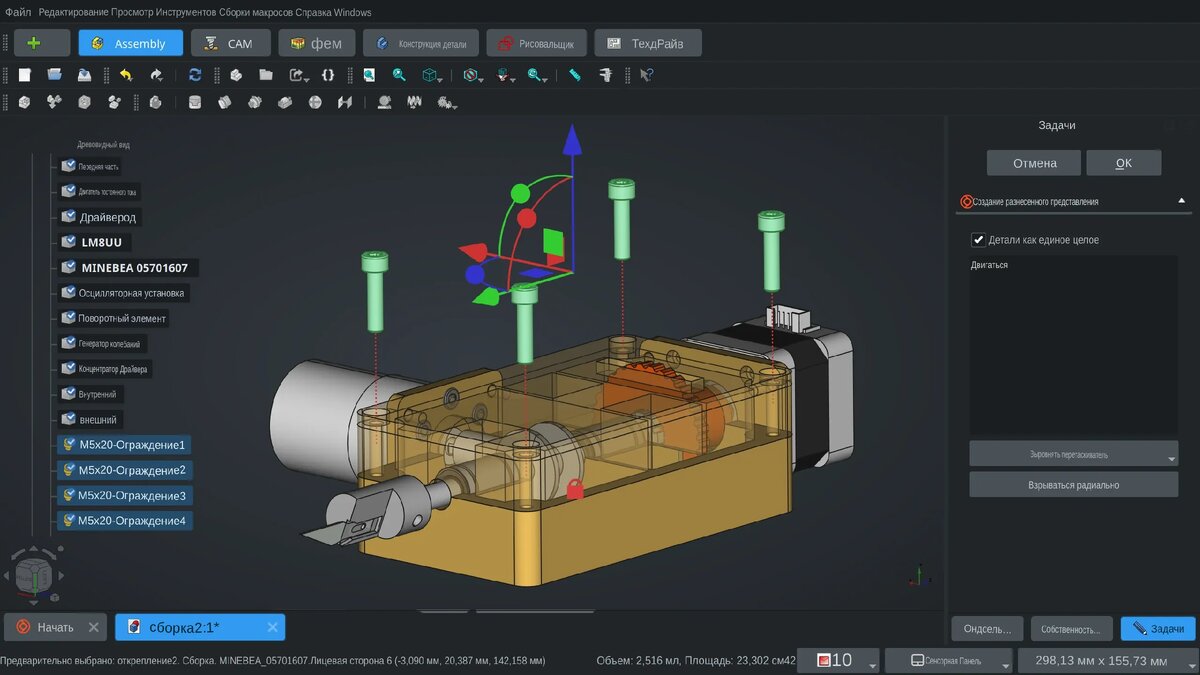This screenshot has height=675, width=1200.
Task: Click the insert component icon in assembly toolbar
Action: [x=55, y=102]
